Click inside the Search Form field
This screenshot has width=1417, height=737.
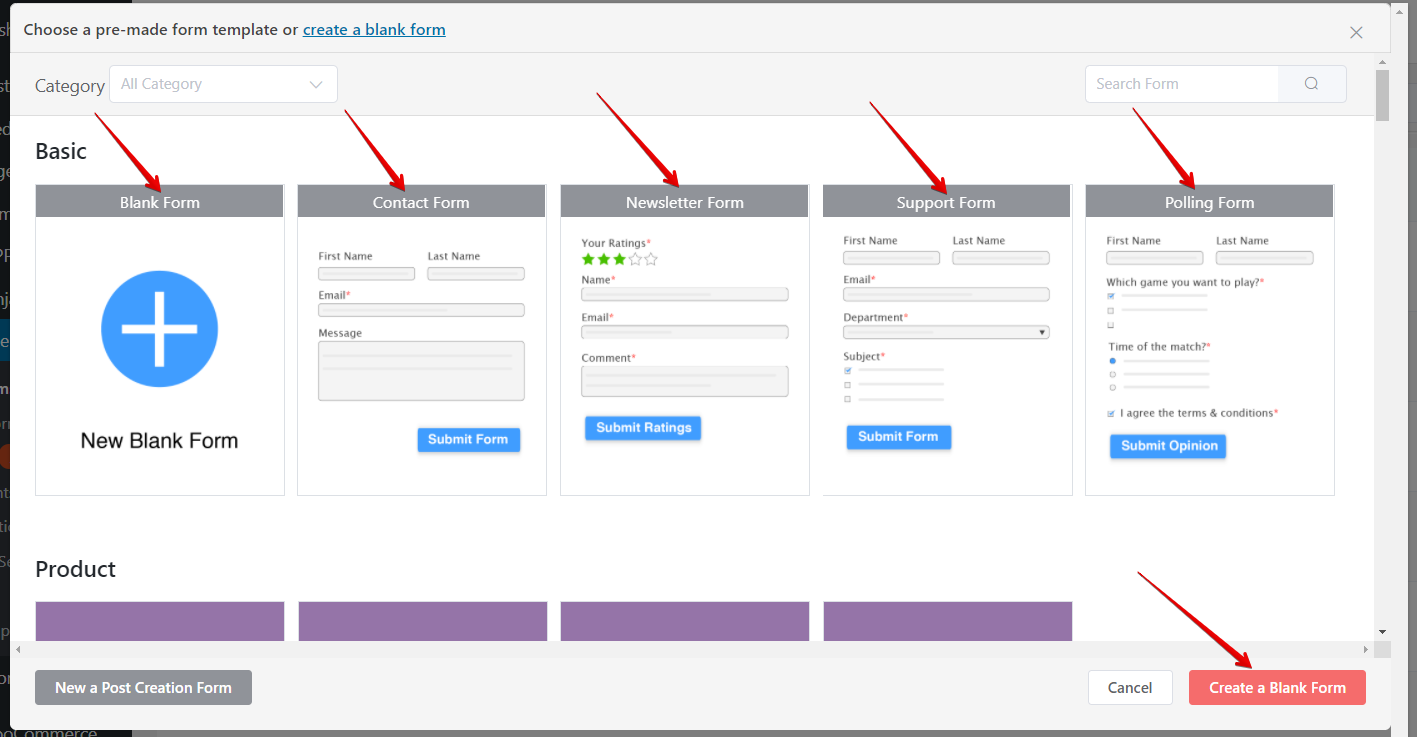pos(1180,84)
